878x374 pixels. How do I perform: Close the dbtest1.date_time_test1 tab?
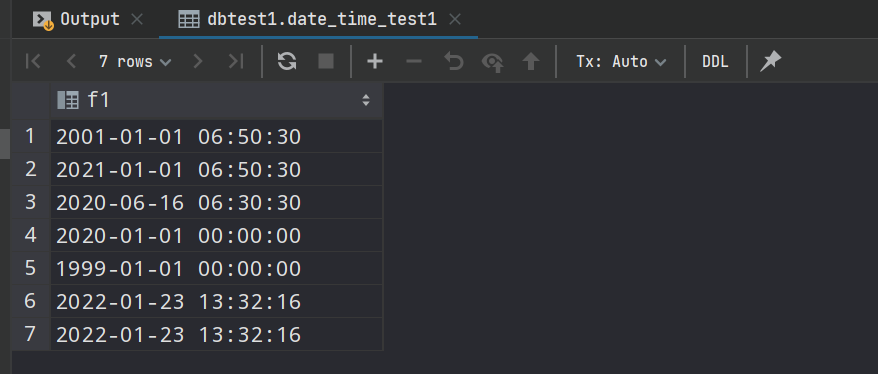tap(455, 20)
